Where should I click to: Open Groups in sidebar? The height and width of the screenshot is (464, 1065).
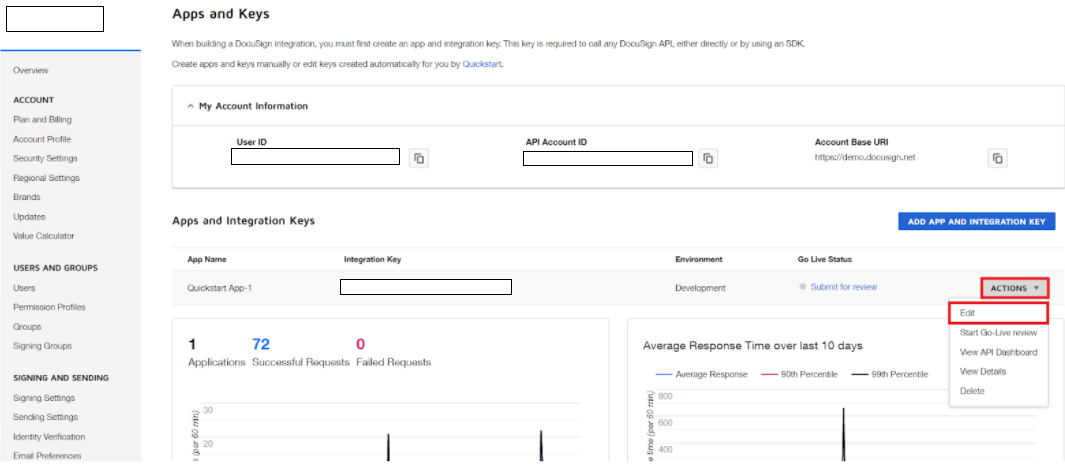pos(27,327)
